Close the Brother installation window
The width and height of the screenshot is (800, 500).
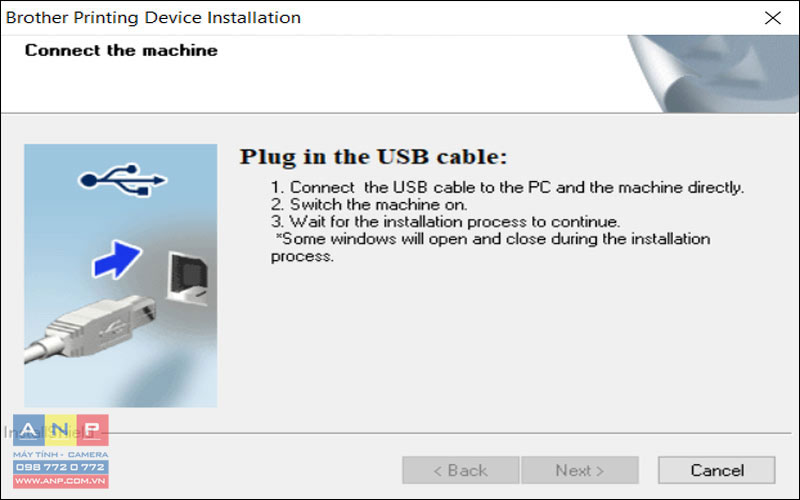coord(773,18)
